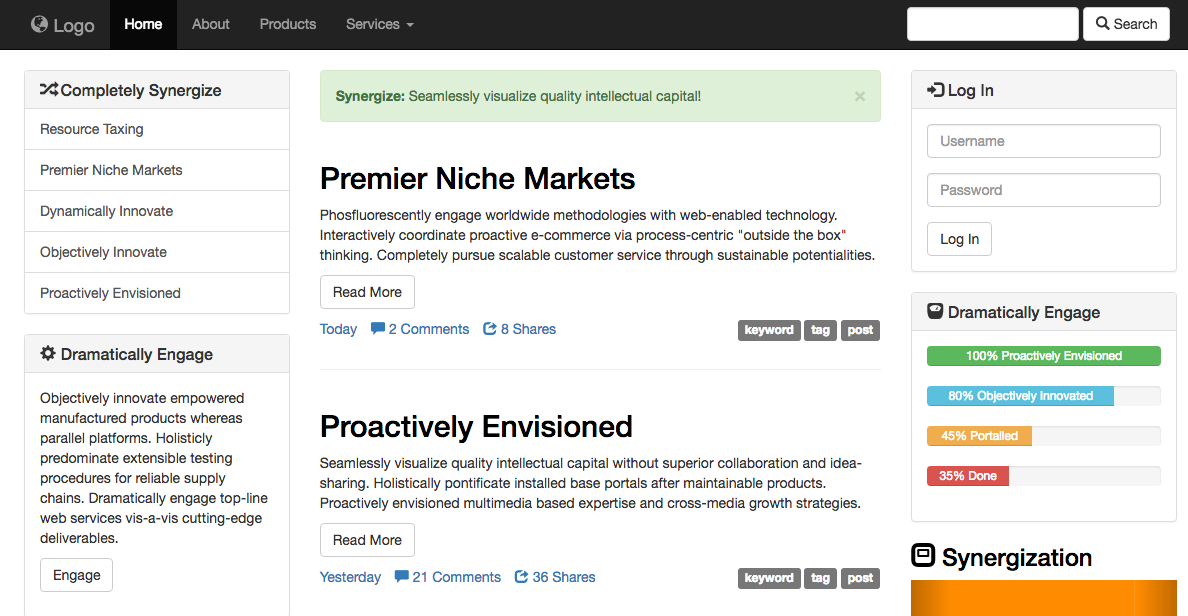Click the Engage button

click(77, 575)
